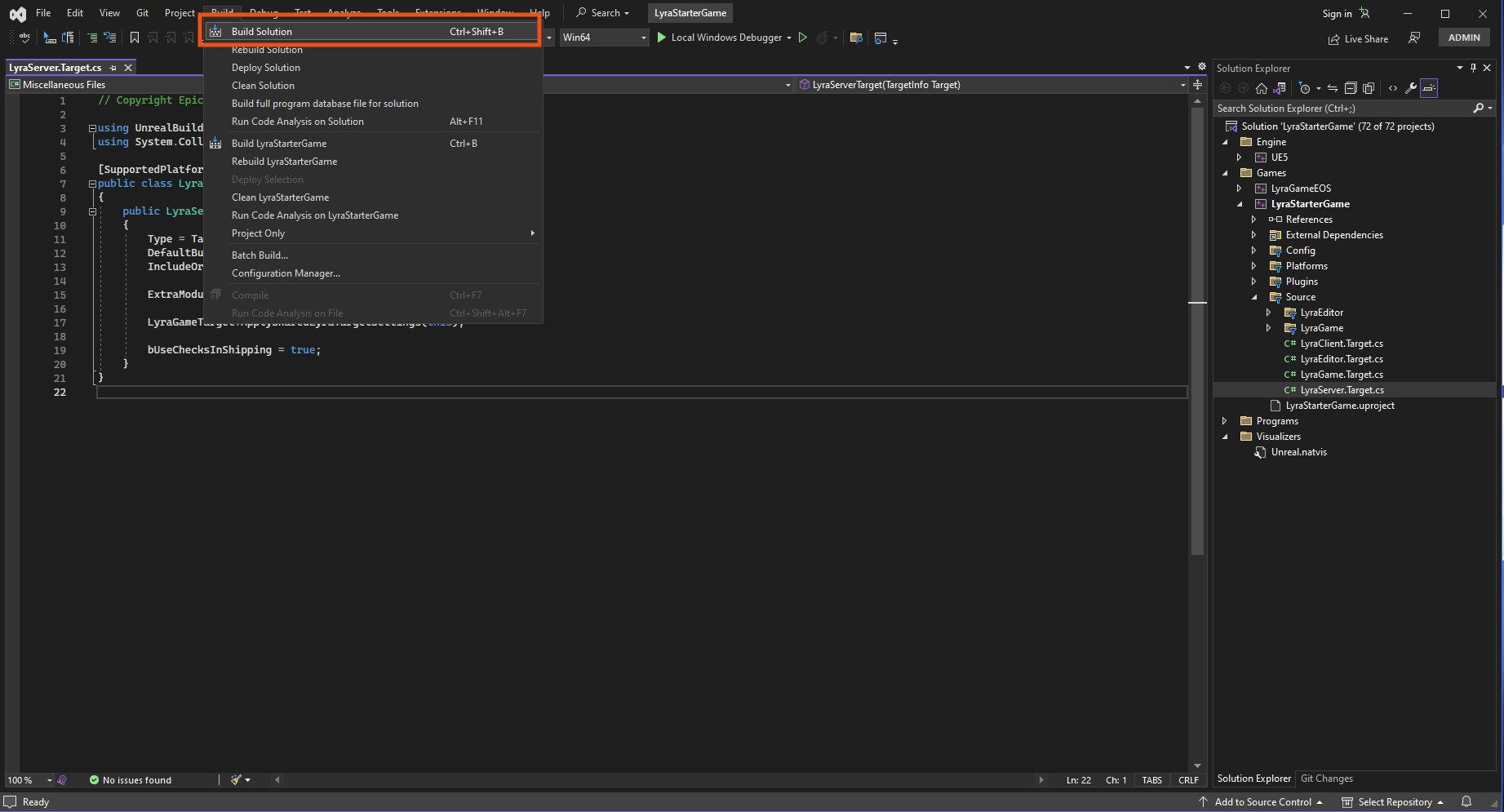The width and height of the screenshot is (1504, 812).
Task: Open the Find in Files folder icon
Action: (856, 38)
